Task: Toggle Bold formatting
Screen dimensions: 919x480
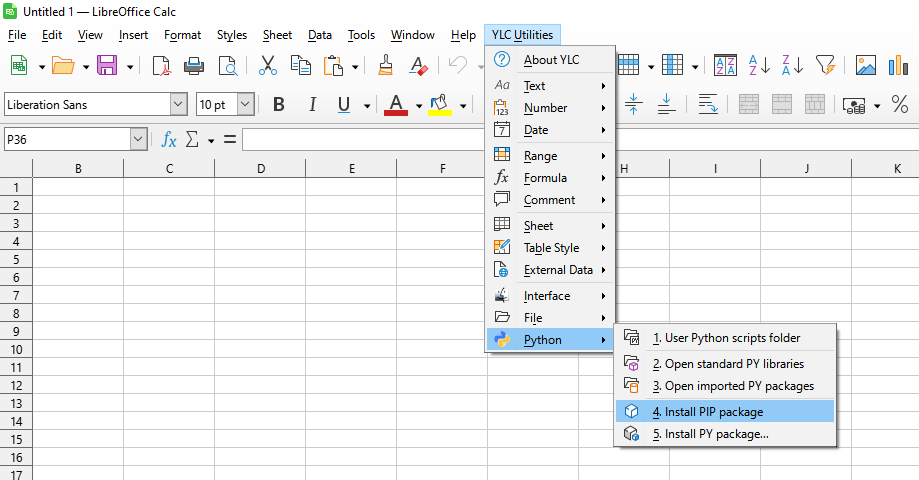Action: (x=279, y=105)
